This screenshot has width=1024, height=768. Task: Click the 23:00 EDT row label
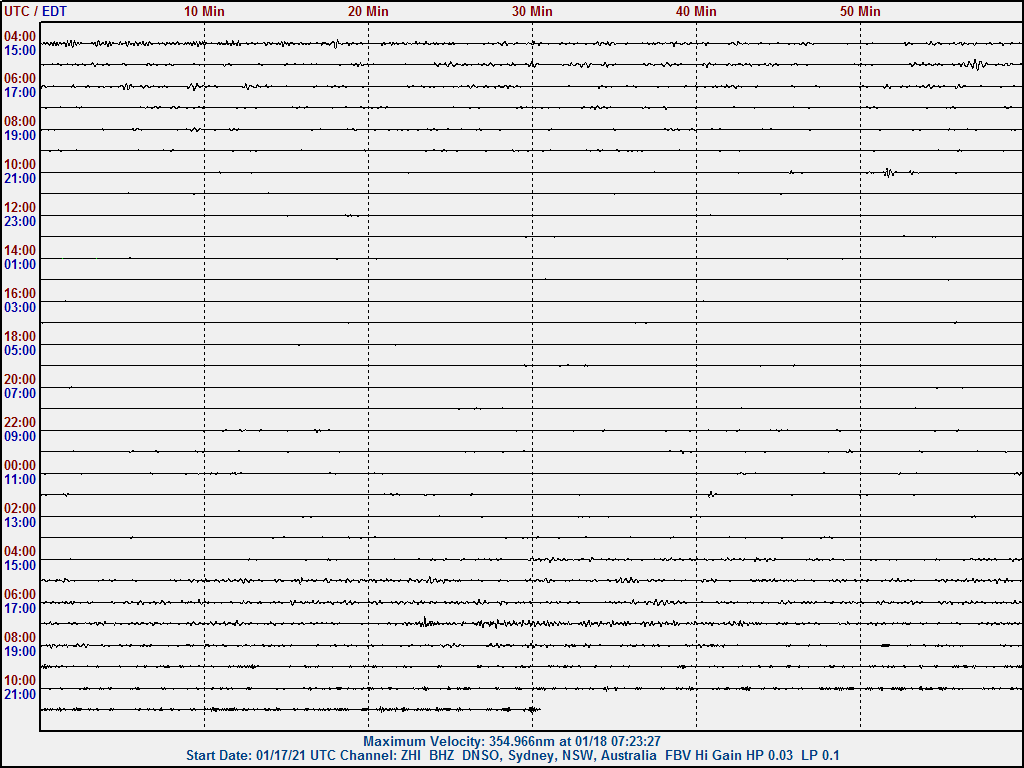20,222
